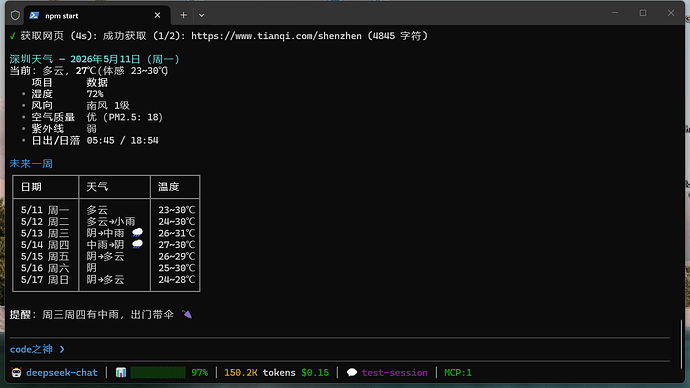
Task: Click the air quality value 优 (PM2.5: 18)
Action: click(125, 117)
